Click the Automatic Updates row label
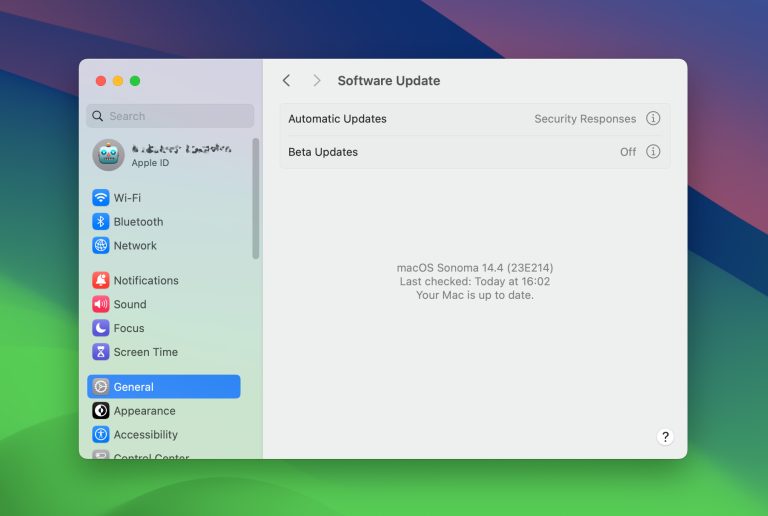768x516 pixels. [338, 119]
